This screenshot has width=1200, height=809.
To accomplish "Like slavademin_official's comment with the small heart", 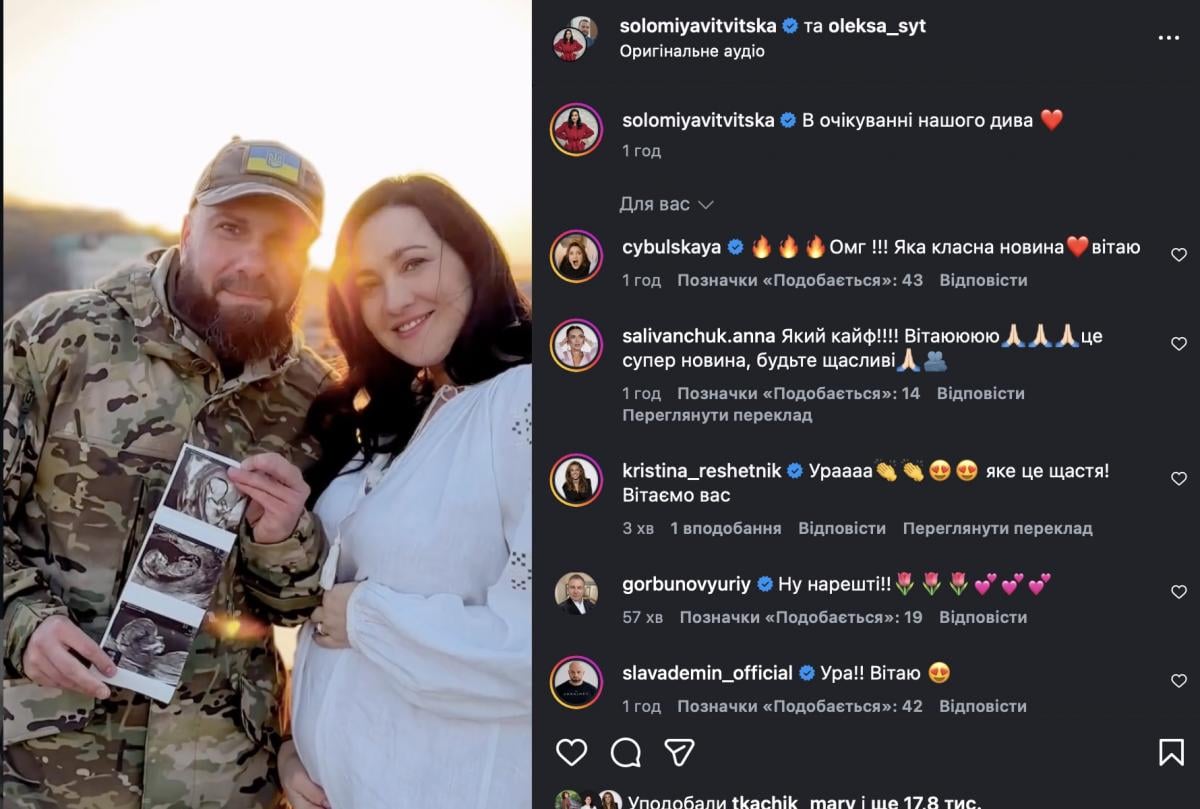I will coord(1179,681).
